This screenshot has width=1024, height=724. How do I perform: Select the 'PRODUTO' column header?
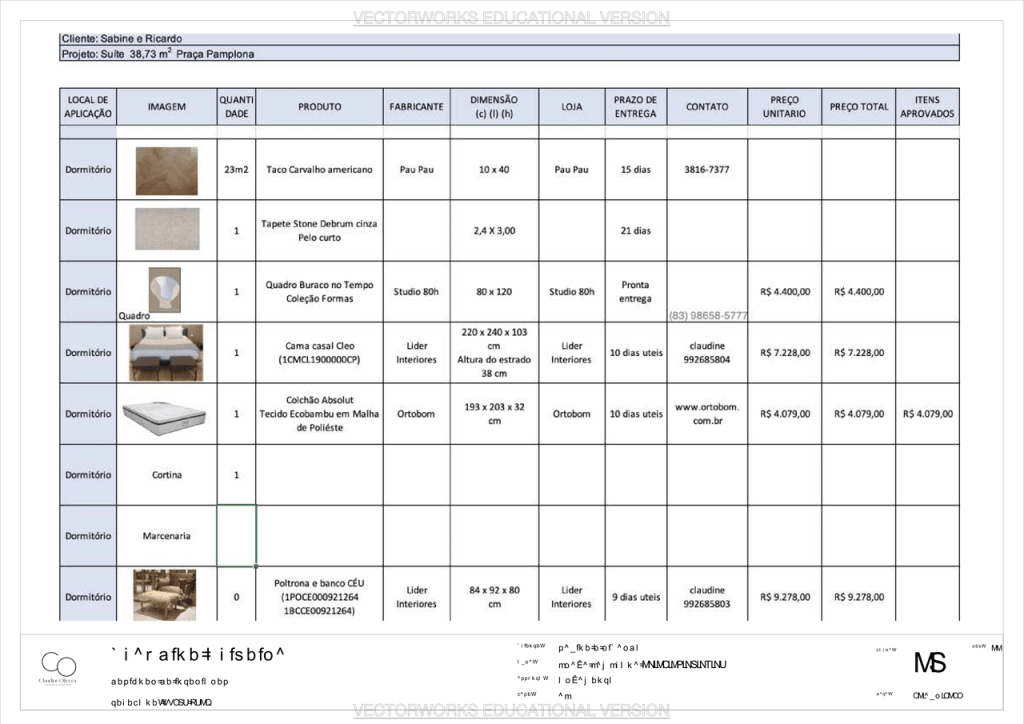point(319,106)
